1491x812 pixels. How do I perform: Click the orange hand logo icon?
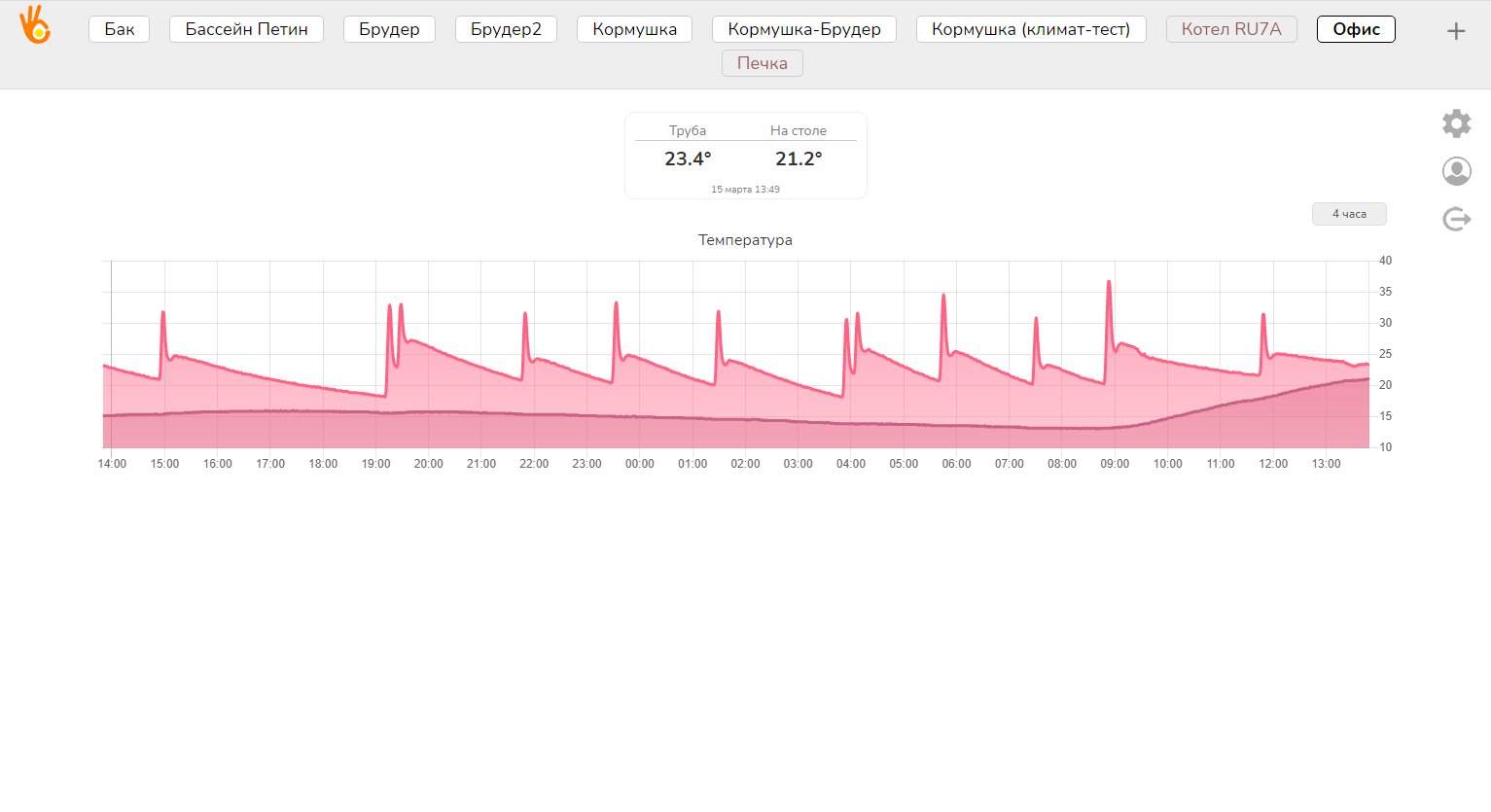pos(35,26)
